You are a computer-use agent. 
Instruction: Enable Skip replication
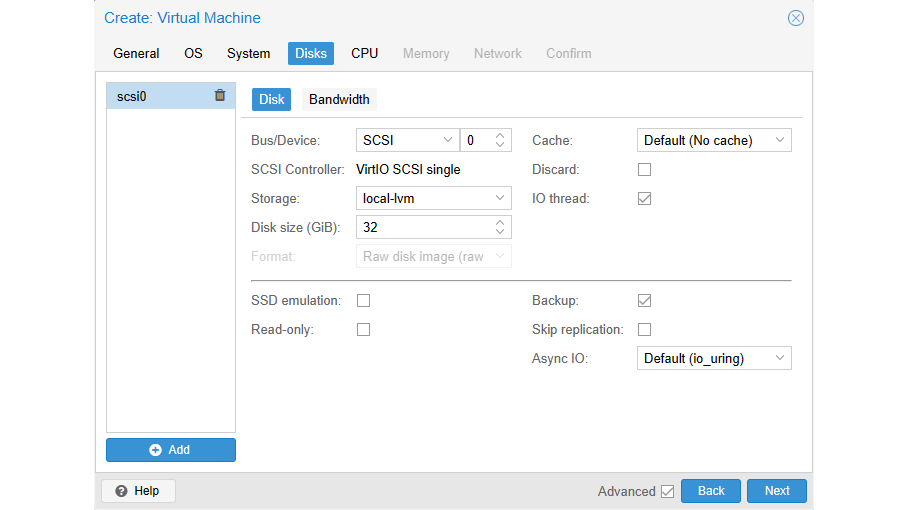645,329
